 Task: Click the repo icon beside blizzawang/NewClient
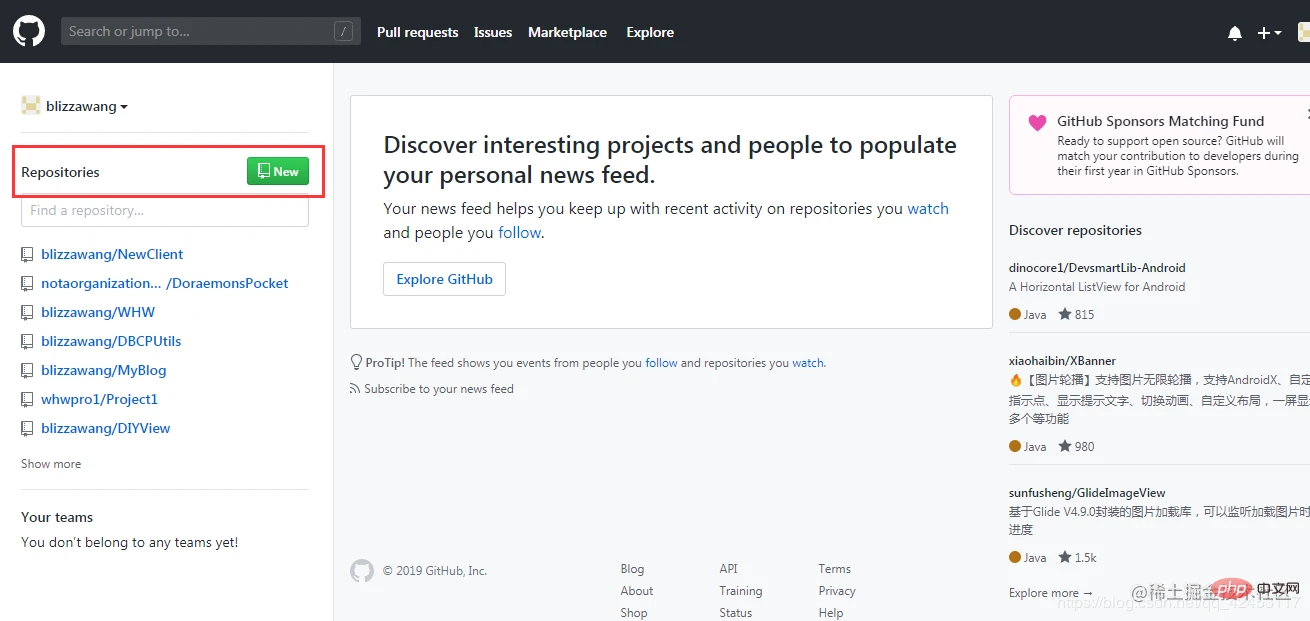28,255
